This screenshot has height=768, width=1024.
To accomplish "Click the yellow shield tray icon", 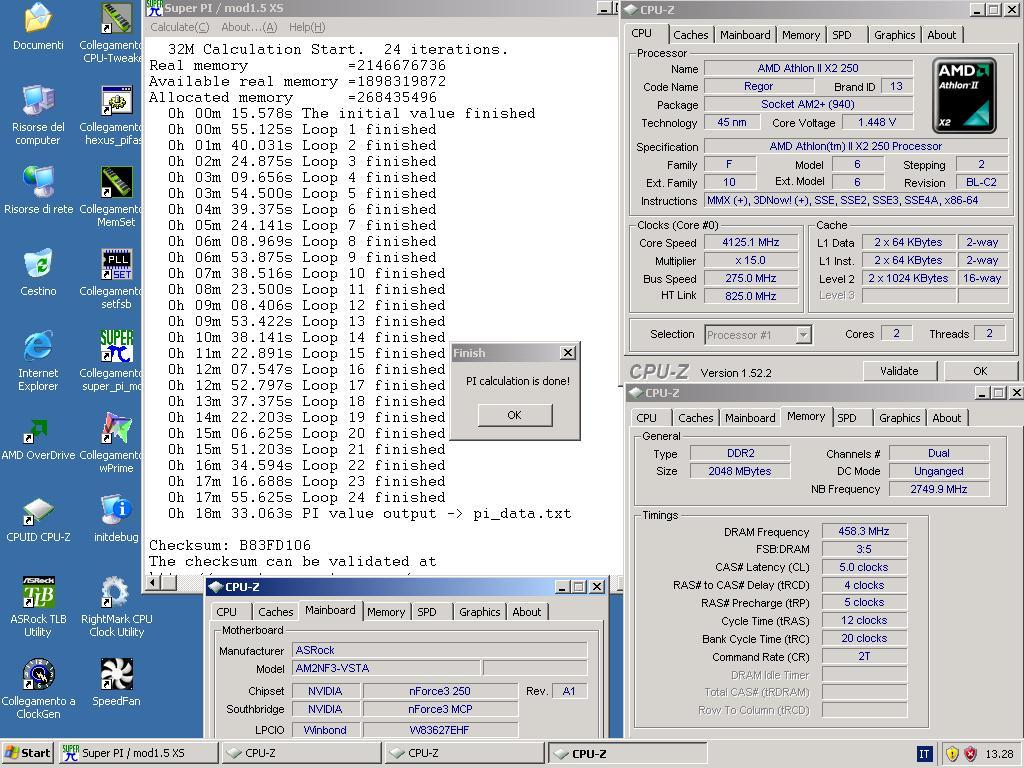I will [x=952, y=754].
